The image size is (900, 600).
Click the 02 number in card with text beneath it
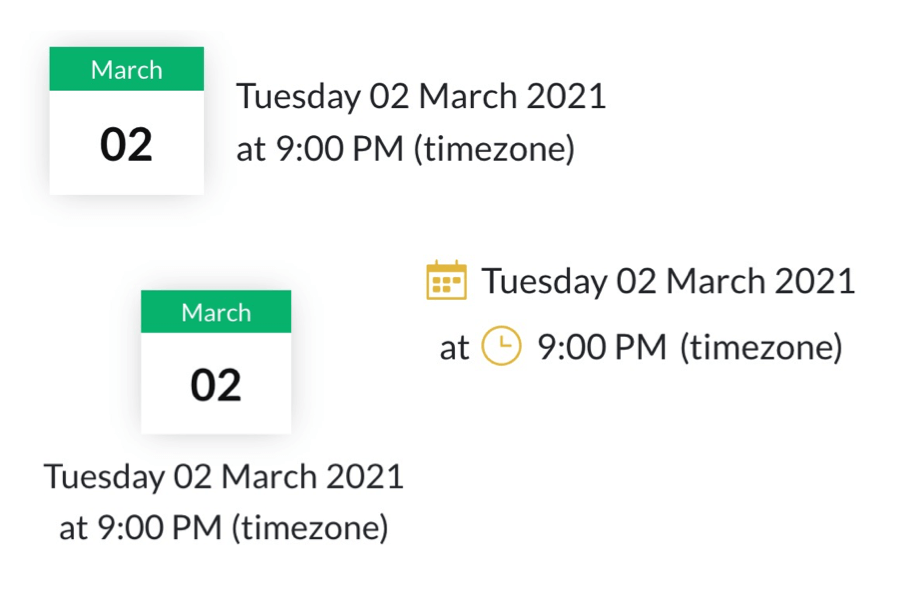pos(216,385)
